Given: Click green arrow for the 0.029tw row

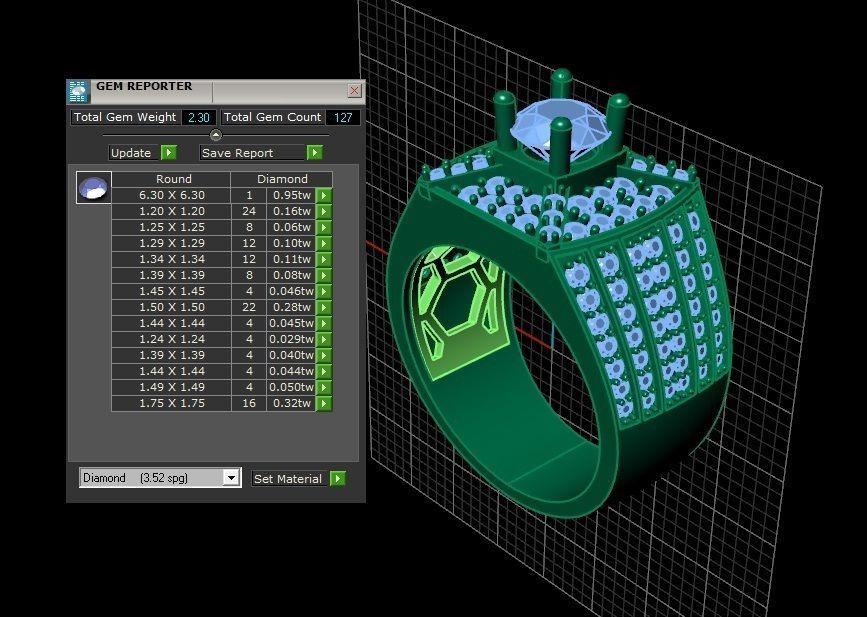Looking at the screenshot, I should [x=324, y=339].
